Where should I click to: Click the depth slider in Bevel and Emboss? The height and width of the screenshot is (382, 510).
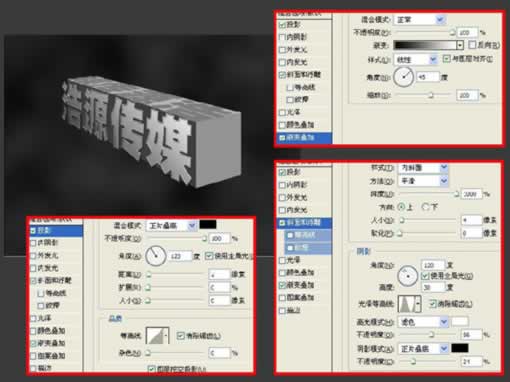point(429,193)
